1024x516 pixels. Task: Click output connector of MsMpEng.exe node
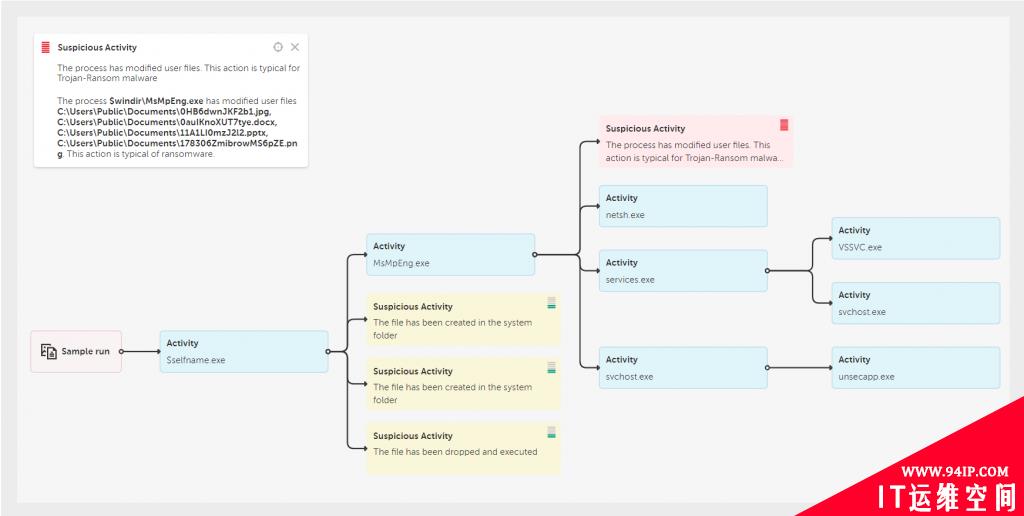point(534,255)
